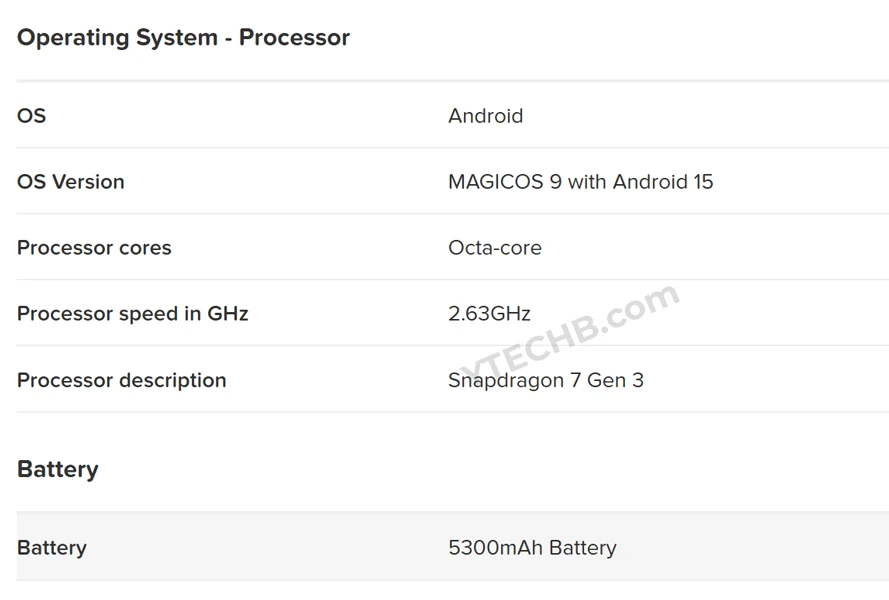
Task: Click the 5300mAh Battery value
Action: point(532,548)
